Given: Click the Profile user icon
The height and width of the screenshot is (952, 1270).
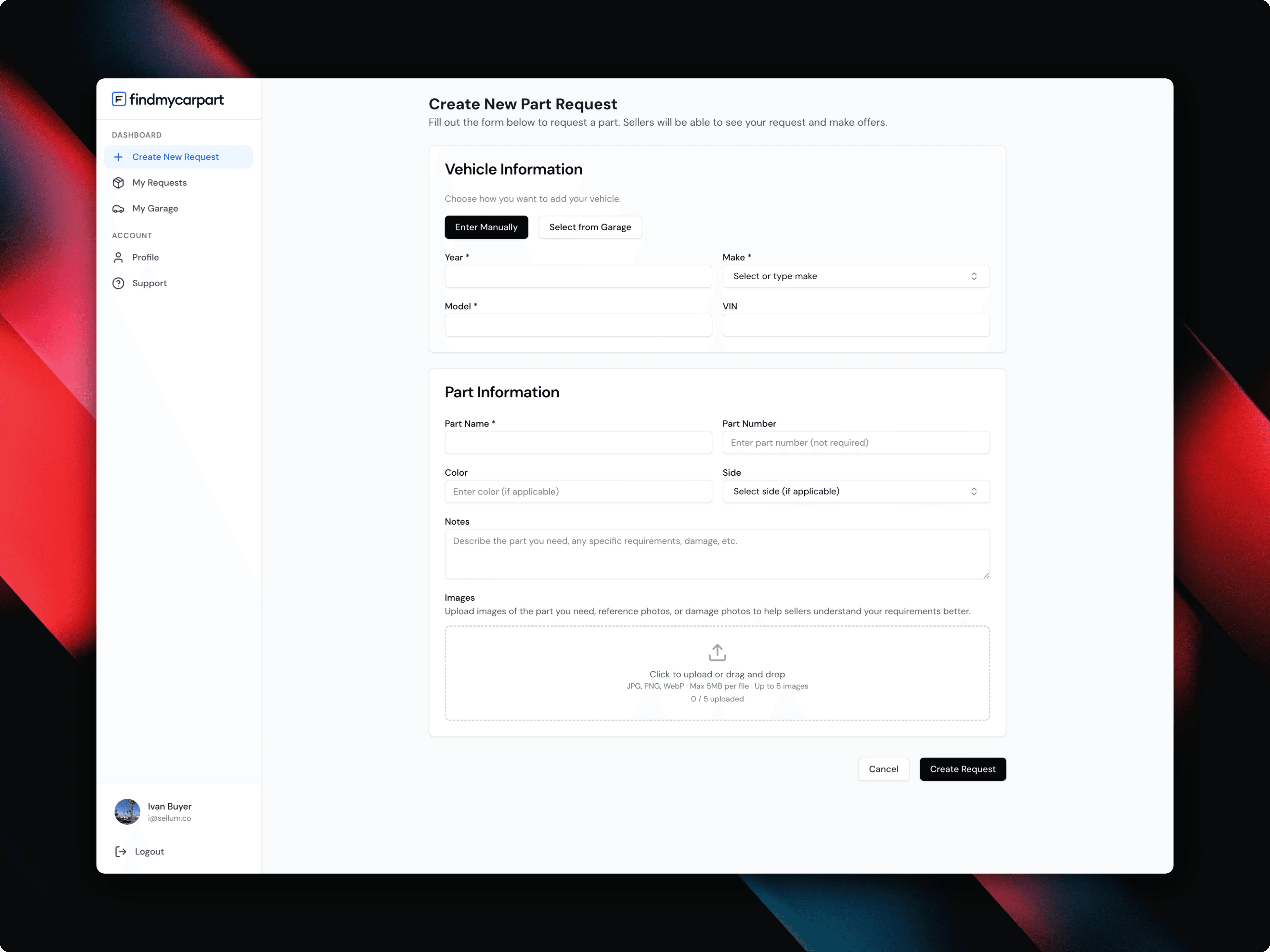Looking at the screenshot, I should [x=118, y=257].
